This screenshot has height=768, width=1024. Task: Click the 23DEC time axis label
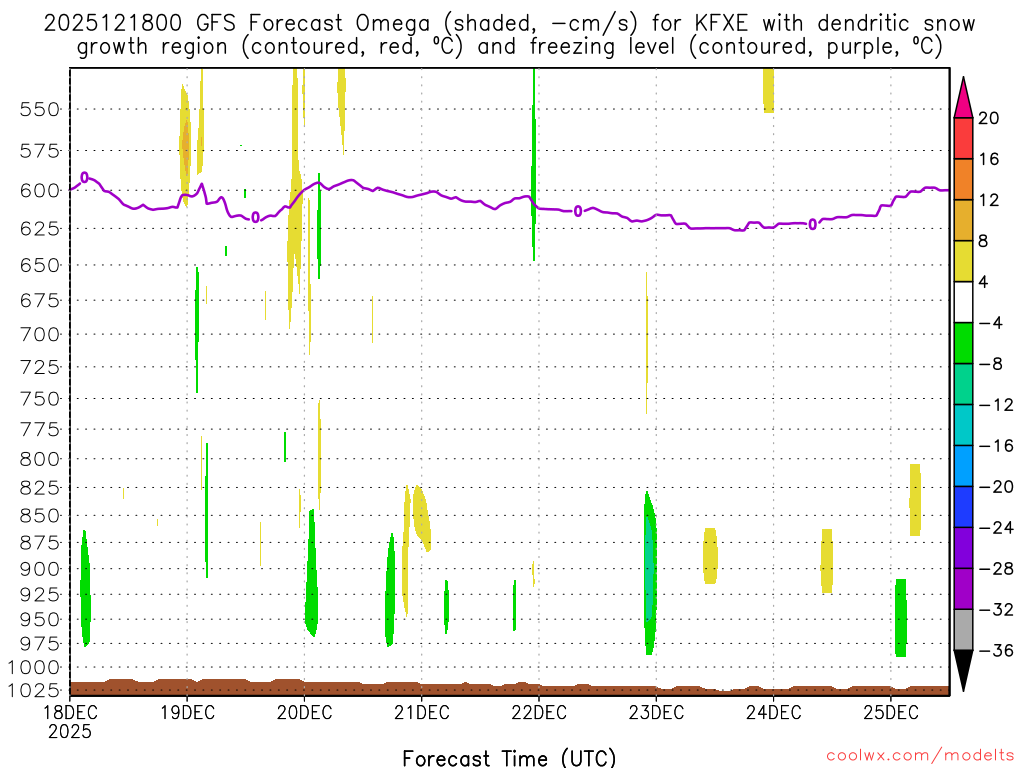click(x=656, y=712)
